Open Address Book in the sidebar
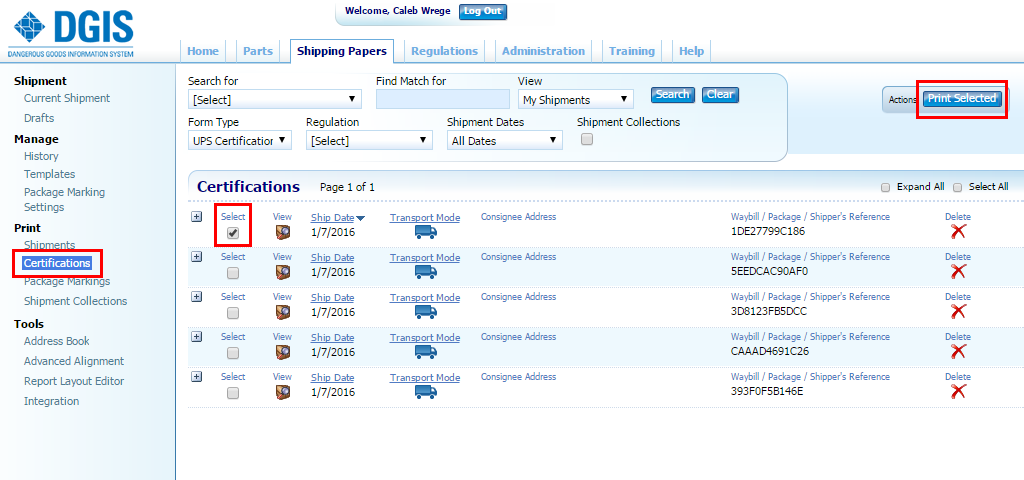Viewport: 1024px width, 480px height. (x=56, y=341)
